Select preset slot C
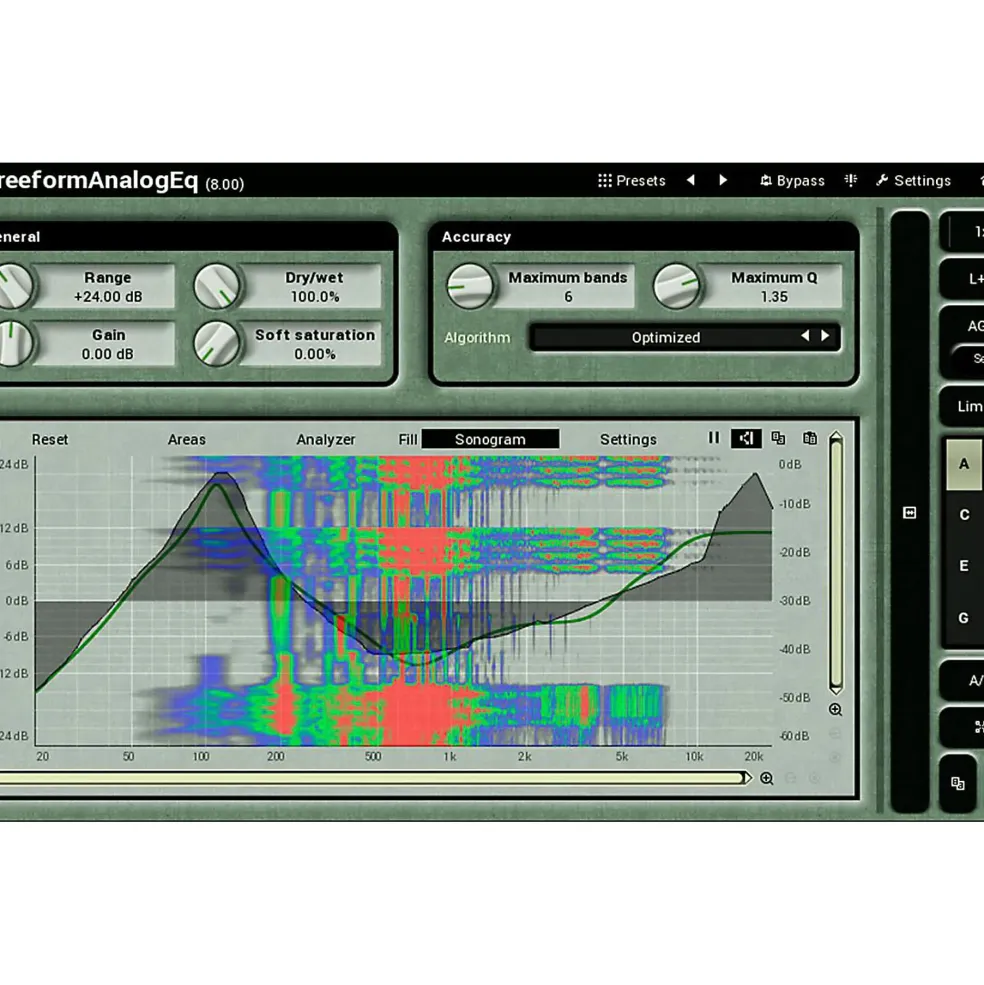 point(964,515)
